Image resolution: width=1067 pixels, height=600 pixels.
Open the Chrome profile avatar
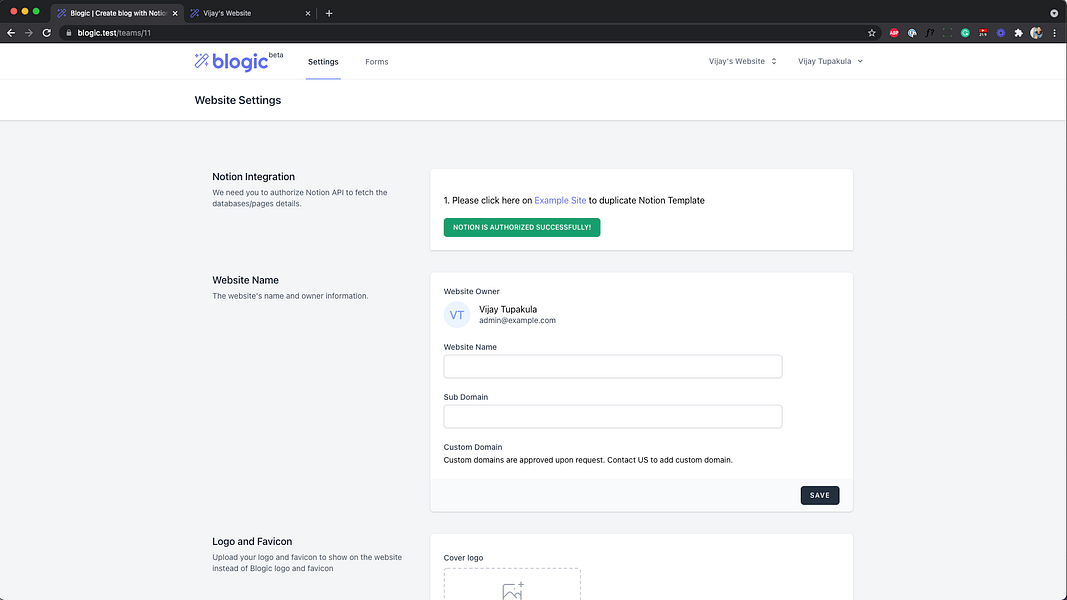(x=1036, y=33)
